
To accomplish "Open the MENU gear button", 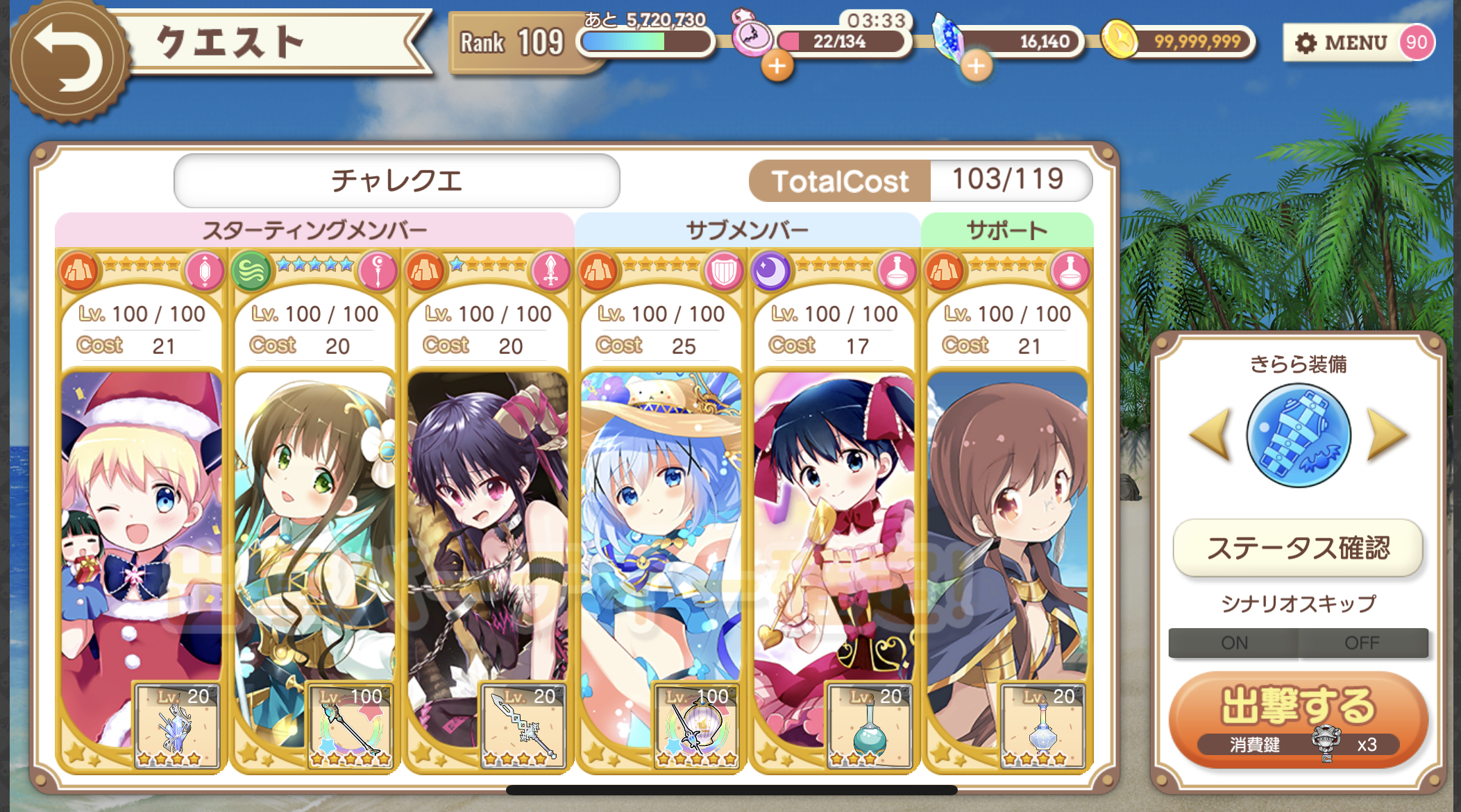I will pyautogui.click(x=1342, y=43).
